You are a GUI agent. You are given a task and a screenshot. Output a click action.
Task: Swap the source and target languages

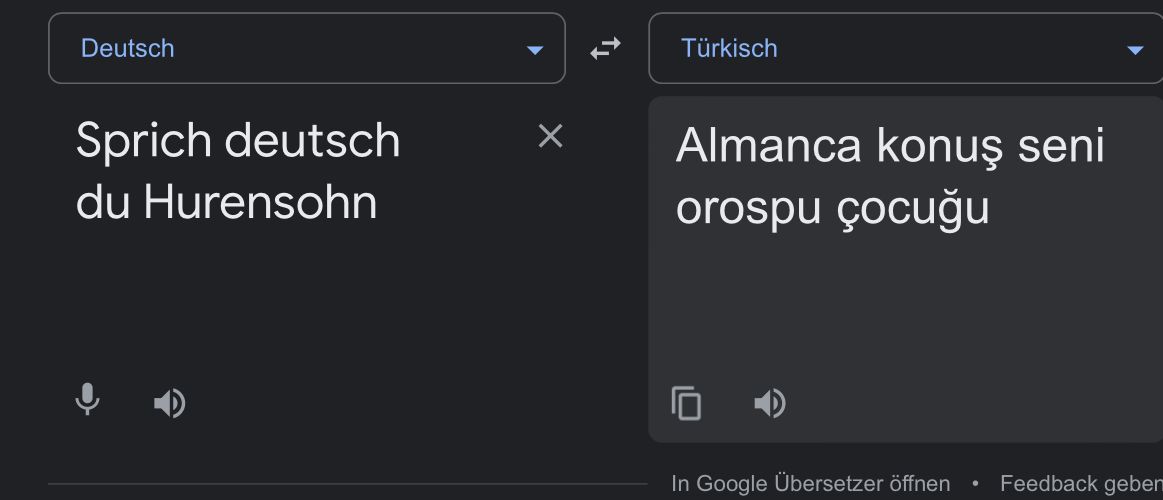pos(605,48)
